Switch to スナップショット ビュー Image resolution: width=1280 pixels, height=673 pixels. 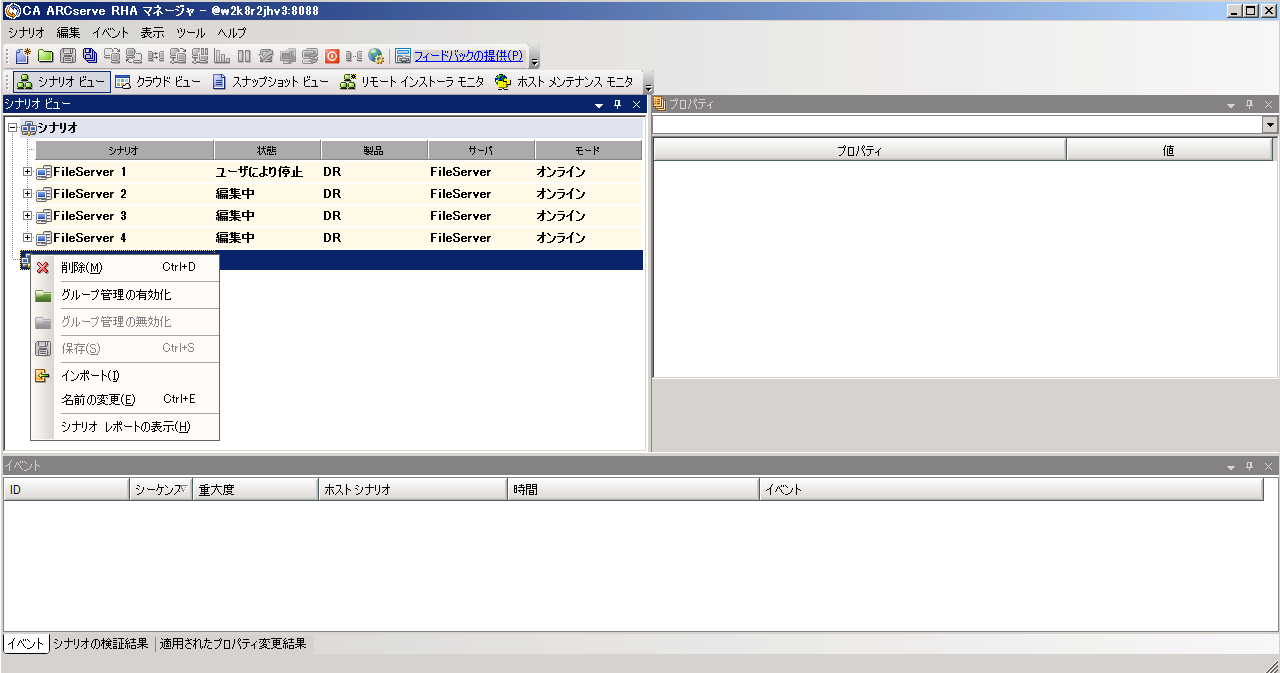point(270,82)
